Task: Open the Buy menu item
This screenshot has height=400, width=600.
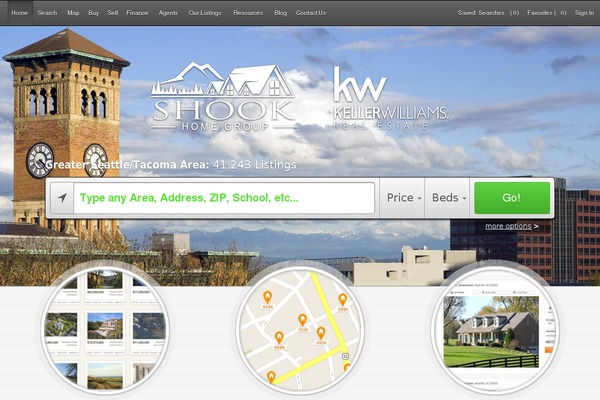Action: point(93,13)
